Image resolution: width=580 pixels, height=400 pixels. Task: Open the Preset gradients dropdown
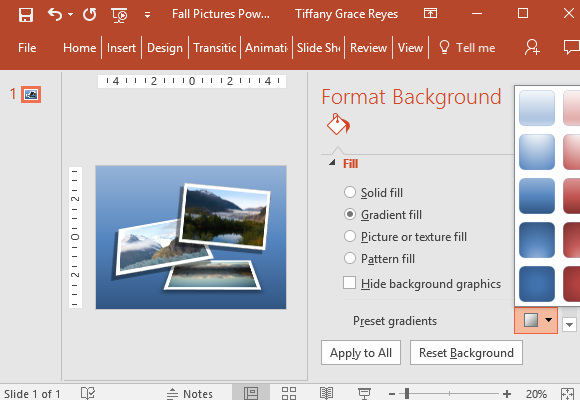click(536, 320)
